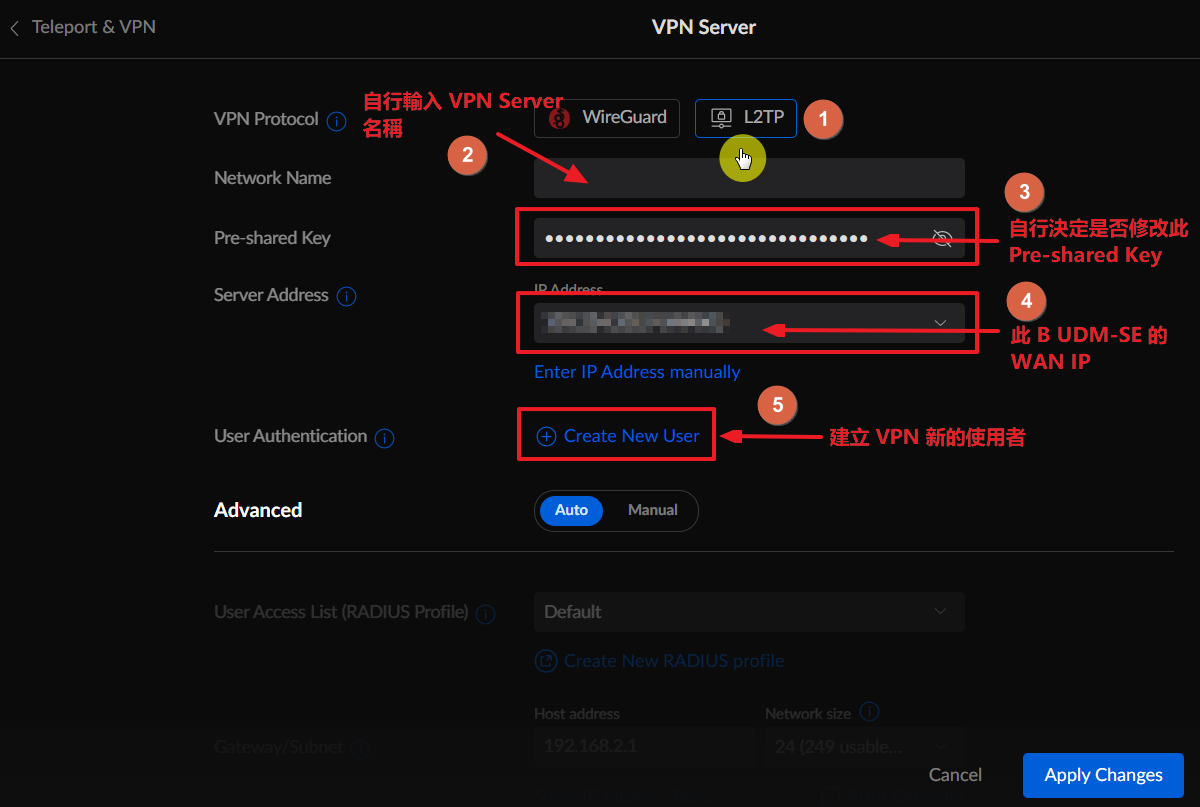Go back to Teleport & VPN
The image size is (1200, 807).
point(83,27)
